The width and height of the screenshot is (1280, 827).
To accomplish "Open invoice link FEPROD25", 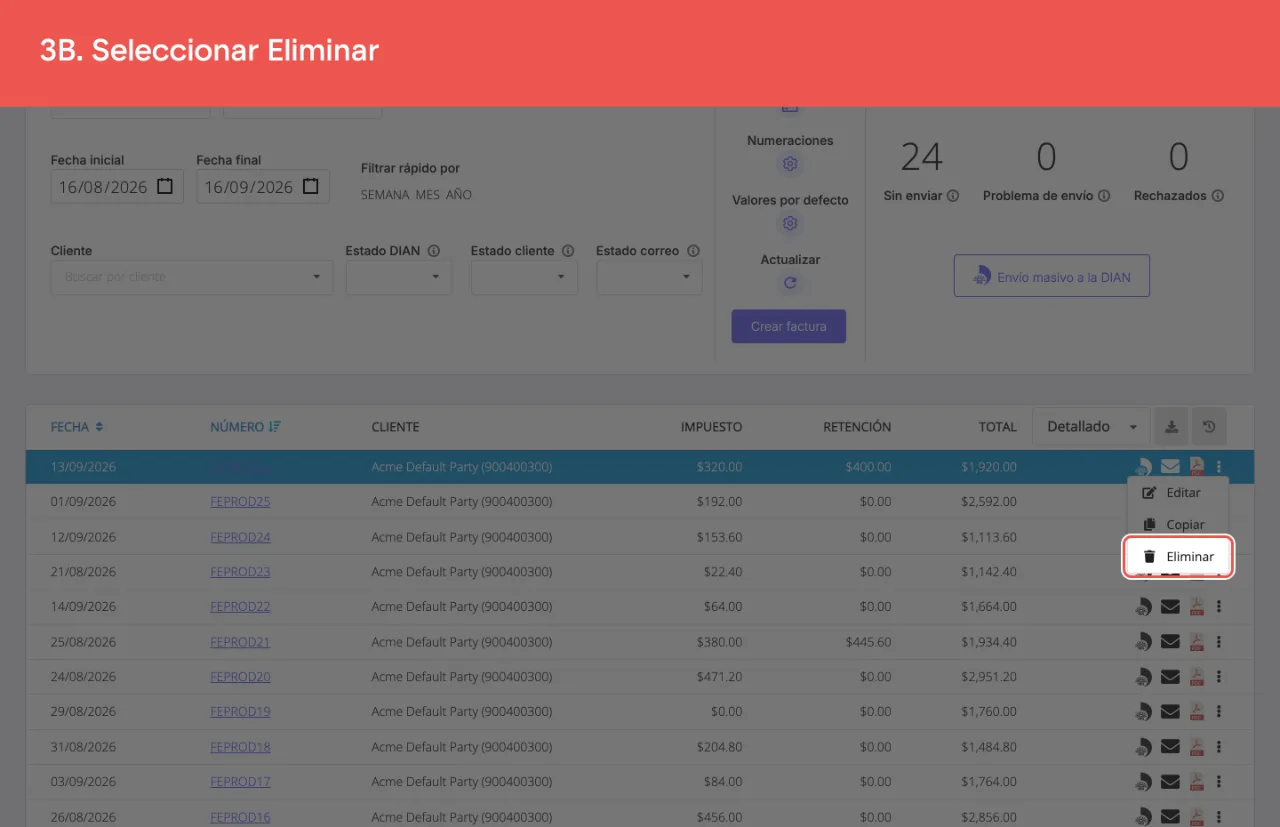I will click(240, 502).
